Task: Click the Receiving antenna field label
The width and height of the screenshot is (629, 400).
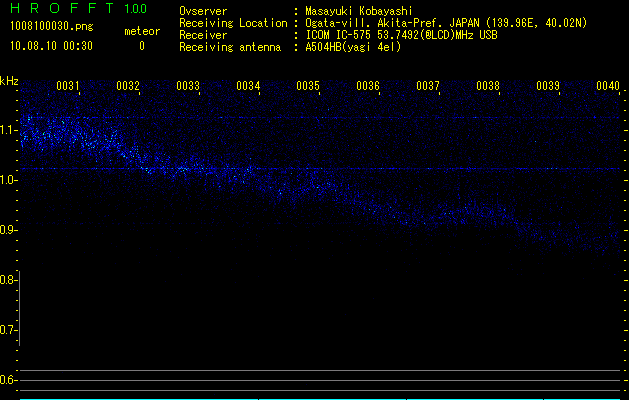Action: 230,47
